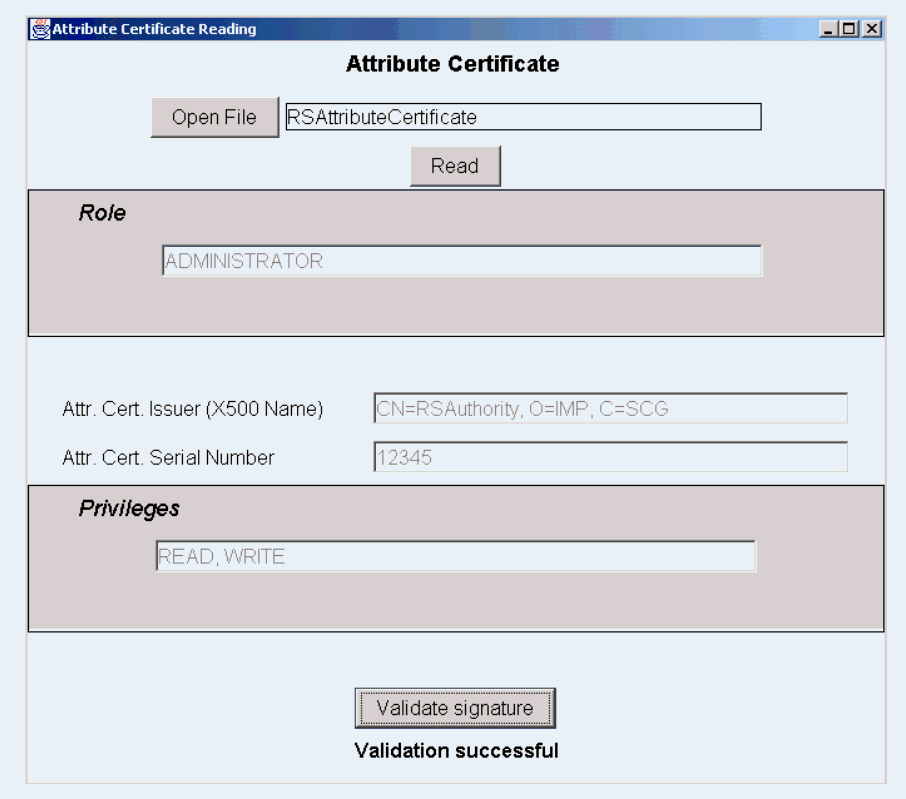Click the serial number field showing 12345
This screenshot has height=799, width=906.
coord(610,457)
